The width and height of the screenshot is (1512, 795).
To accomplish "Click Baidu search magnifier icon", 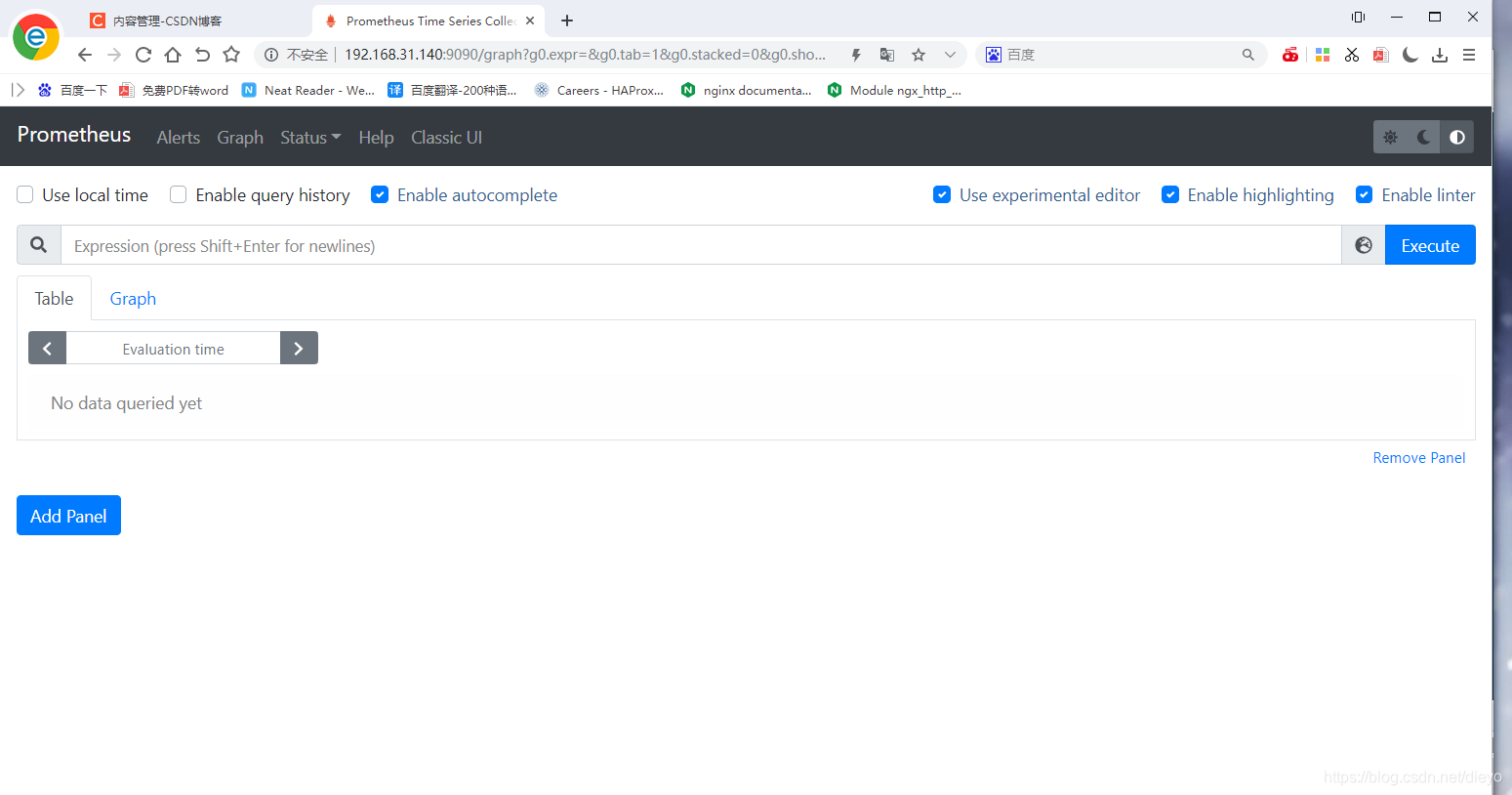I will pos(1247,55).
